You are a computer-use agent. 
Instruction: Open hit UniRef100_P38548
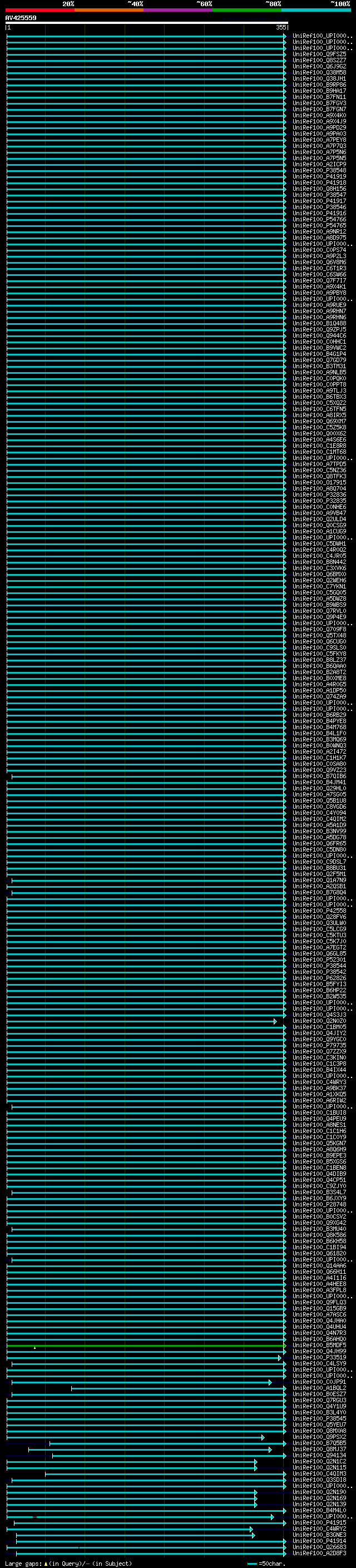pyautogui.click(x=319, y=170)
